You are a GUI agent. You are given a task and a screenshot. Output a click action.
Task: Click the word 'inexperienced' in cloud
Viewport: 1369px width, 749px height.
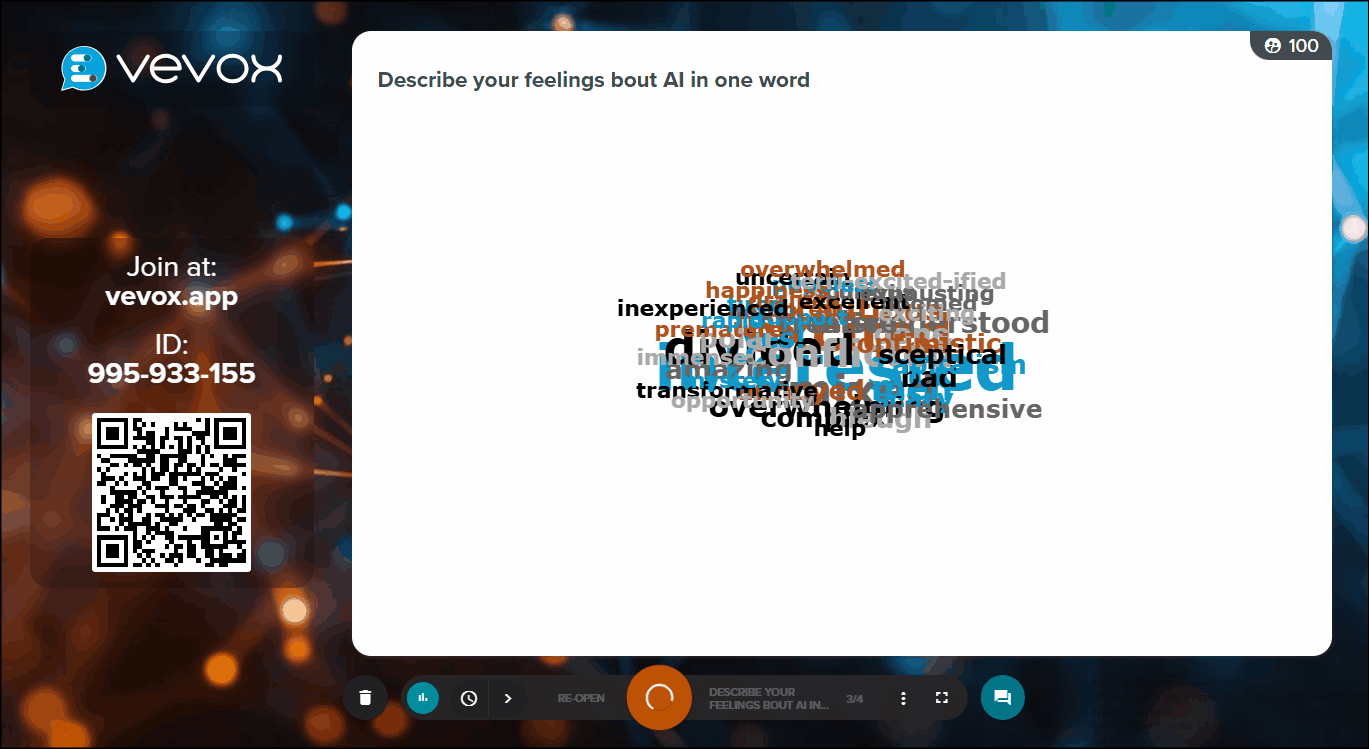[x=702, y=309]
